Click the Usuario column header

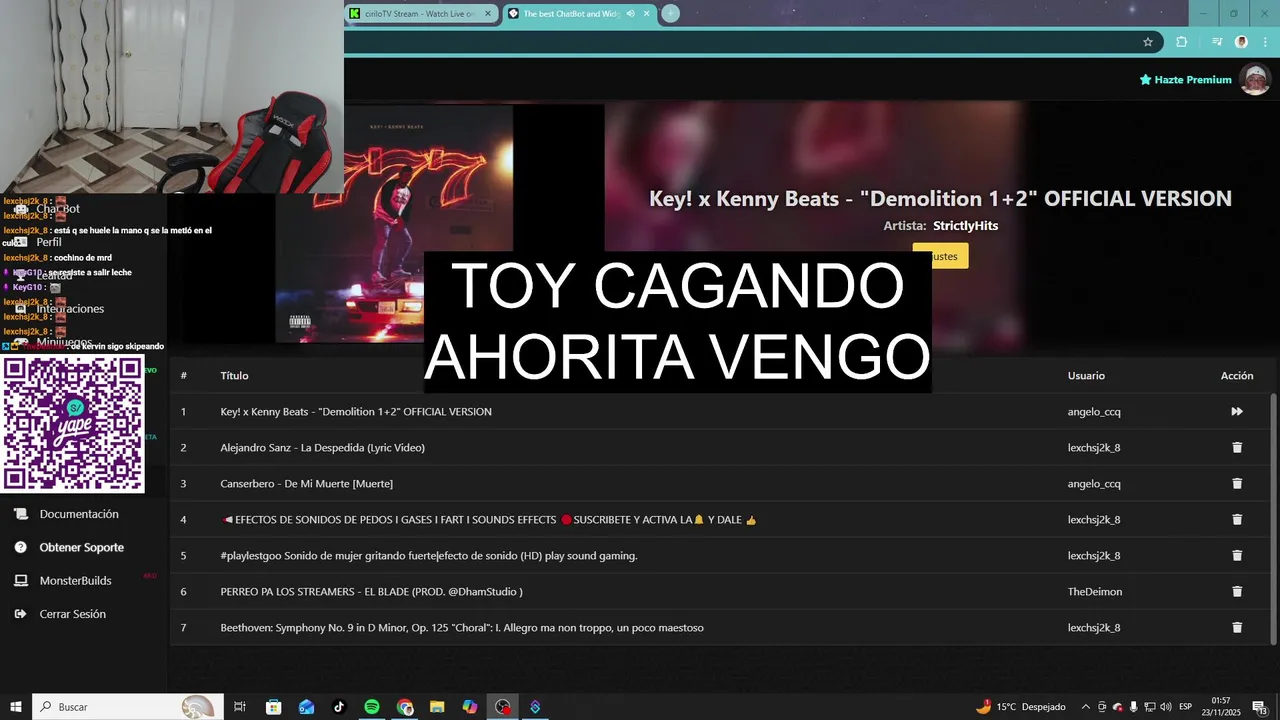[x=1086, y=375]
